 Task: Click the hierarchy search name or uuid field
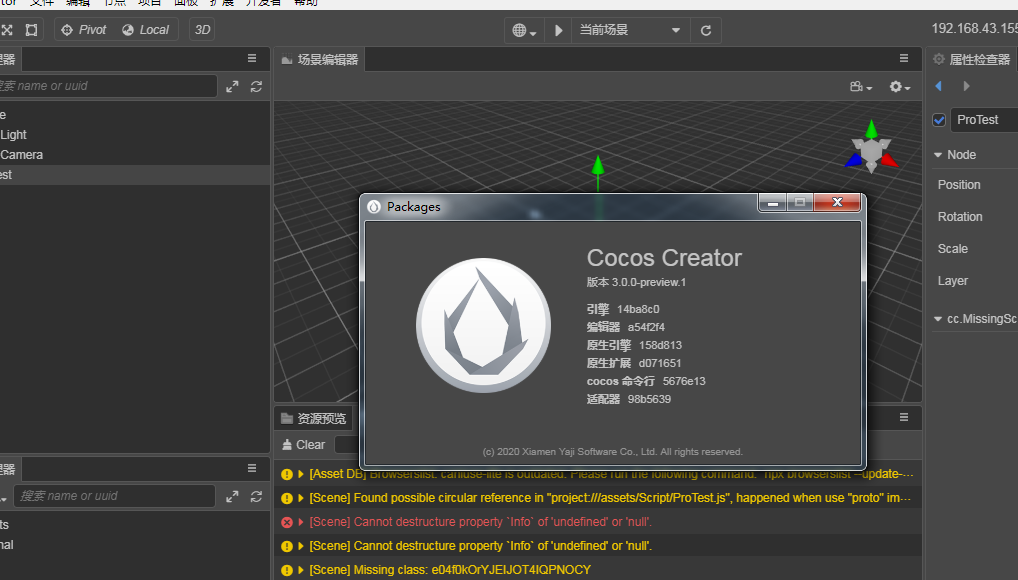tap(108, 86)
